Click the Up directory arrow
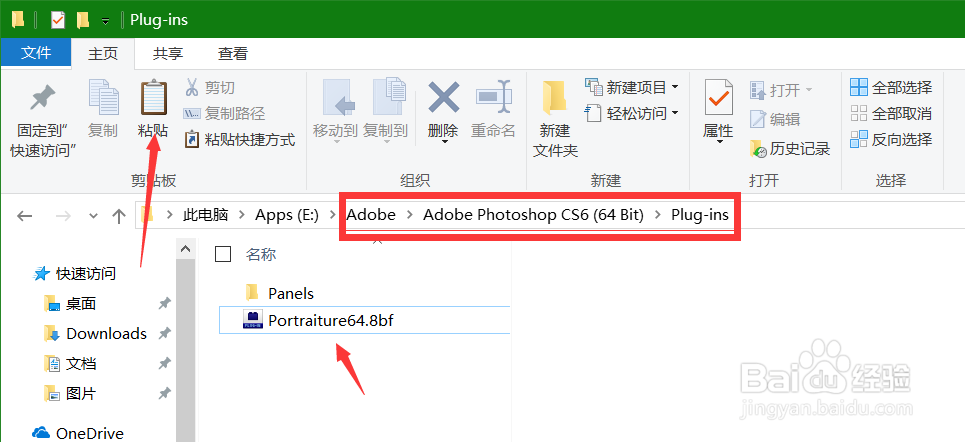 [x=119, y=215]
